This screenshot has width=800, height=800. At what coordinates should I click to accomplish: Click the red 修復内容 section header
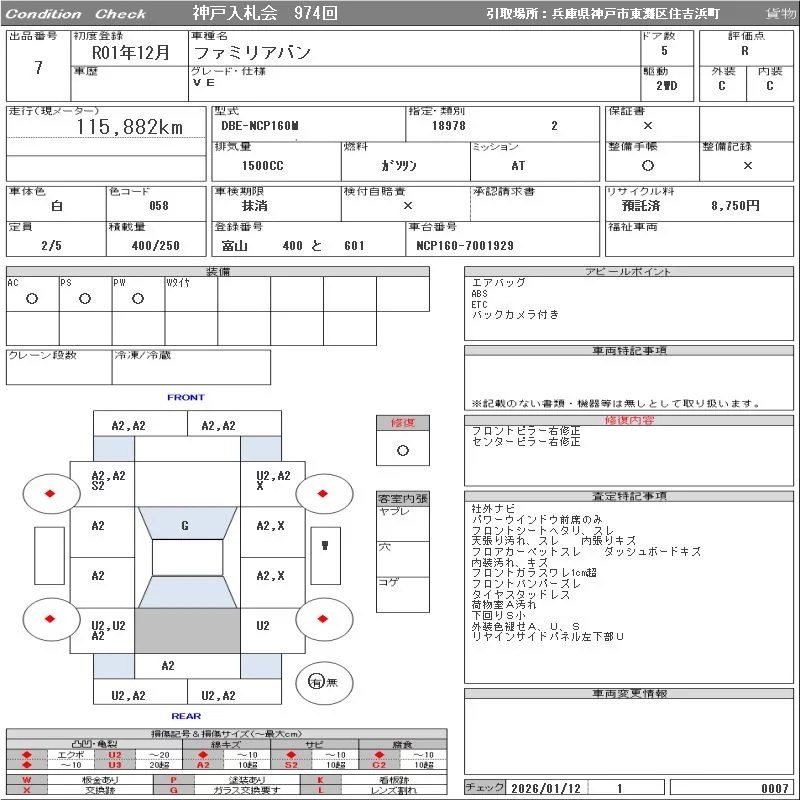tap(629, 420)
